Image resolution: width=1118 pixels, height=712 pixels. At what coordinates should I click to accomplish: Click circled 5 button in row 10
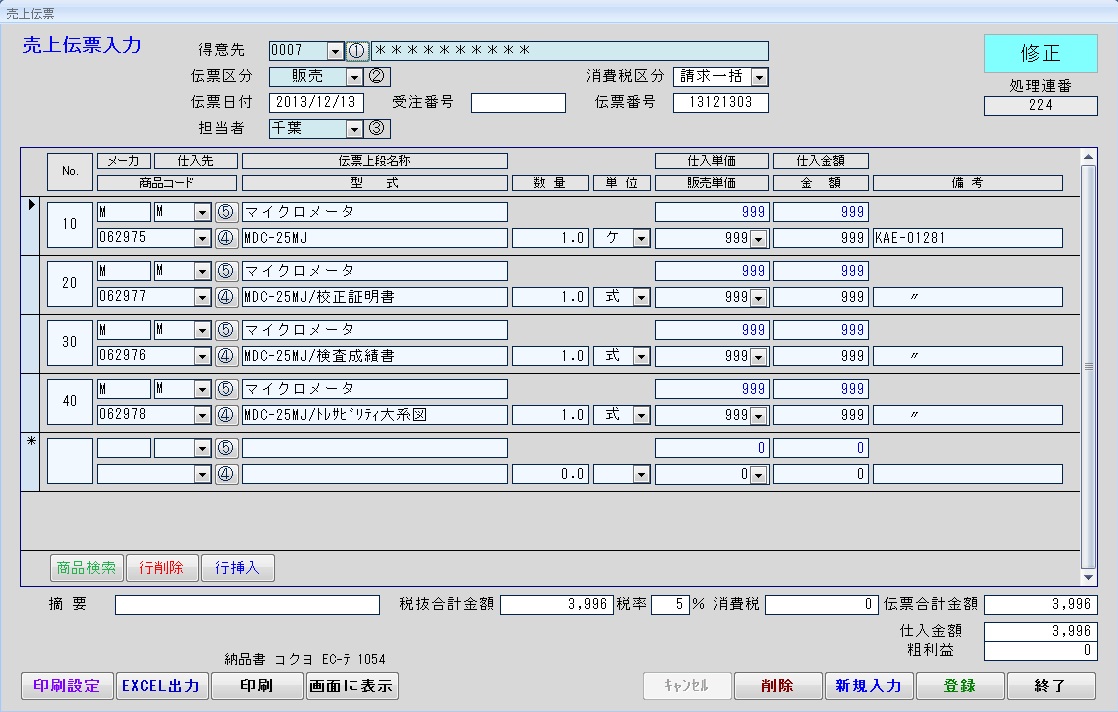click(x=226, y=212)
